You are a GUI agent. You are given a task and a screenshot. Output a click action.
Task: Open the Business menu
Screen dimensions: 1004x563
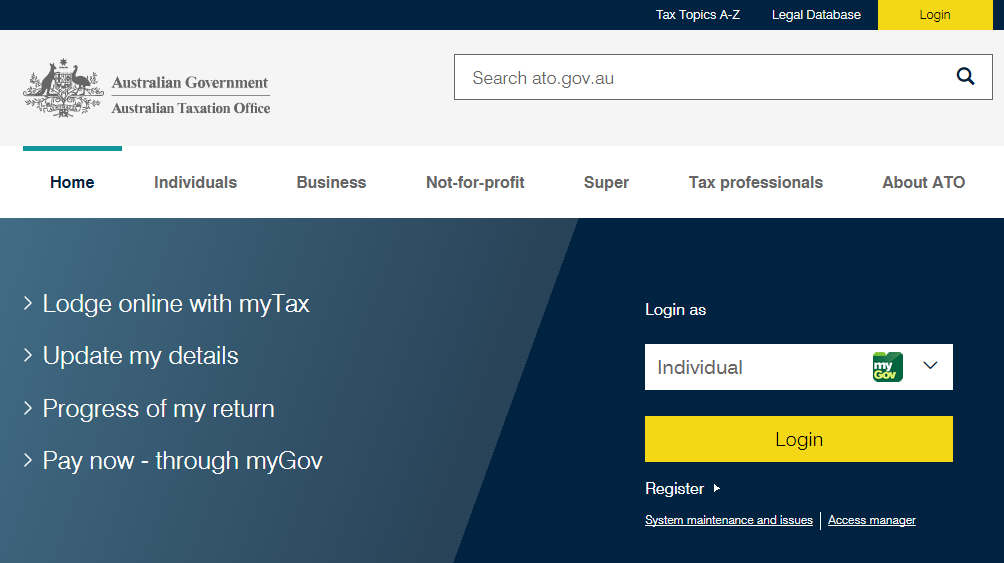pos(331,183)
